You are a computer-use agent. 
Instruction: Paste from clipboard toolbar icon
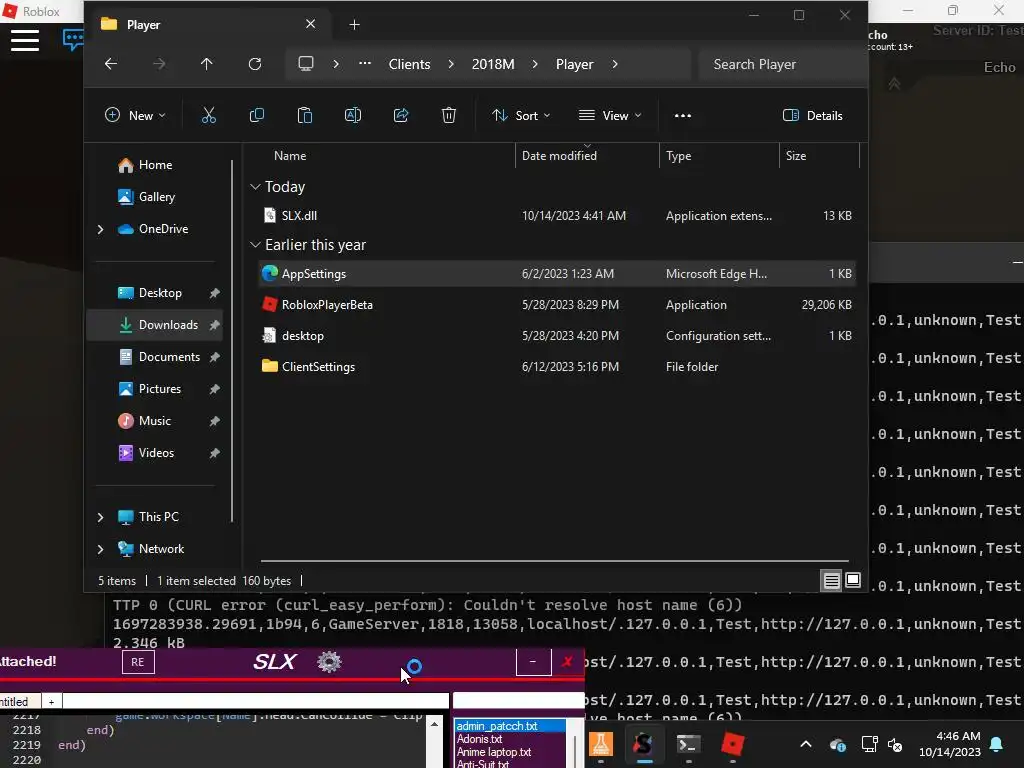[x=304, y=116]
